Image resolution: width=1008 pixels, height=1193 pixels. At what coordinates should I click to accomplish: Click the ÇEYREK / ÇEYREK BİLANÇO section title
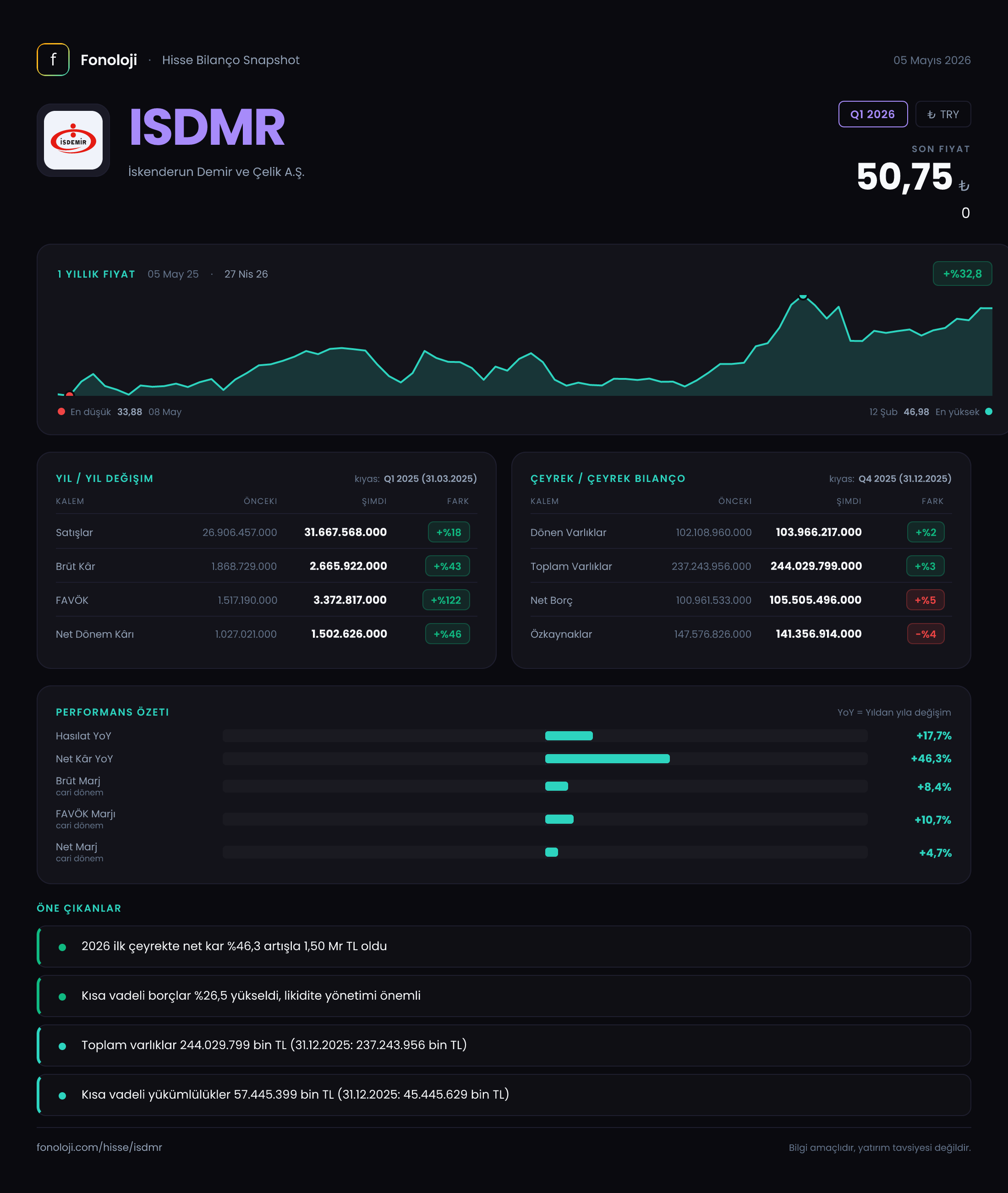tap(608, 478)
